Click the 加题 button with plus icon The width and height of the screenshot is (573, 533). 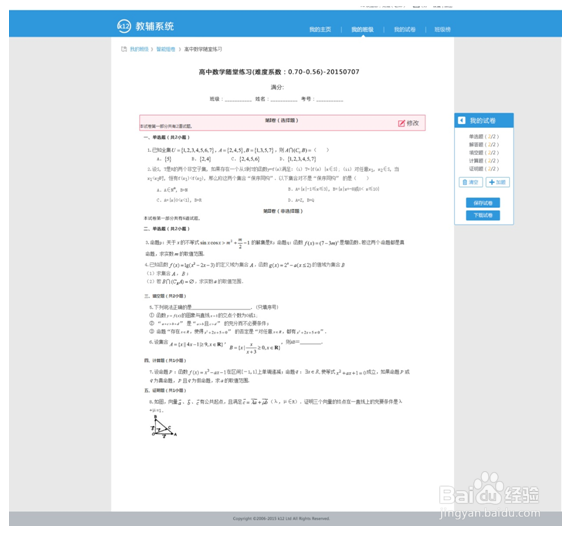coord(498,182)
